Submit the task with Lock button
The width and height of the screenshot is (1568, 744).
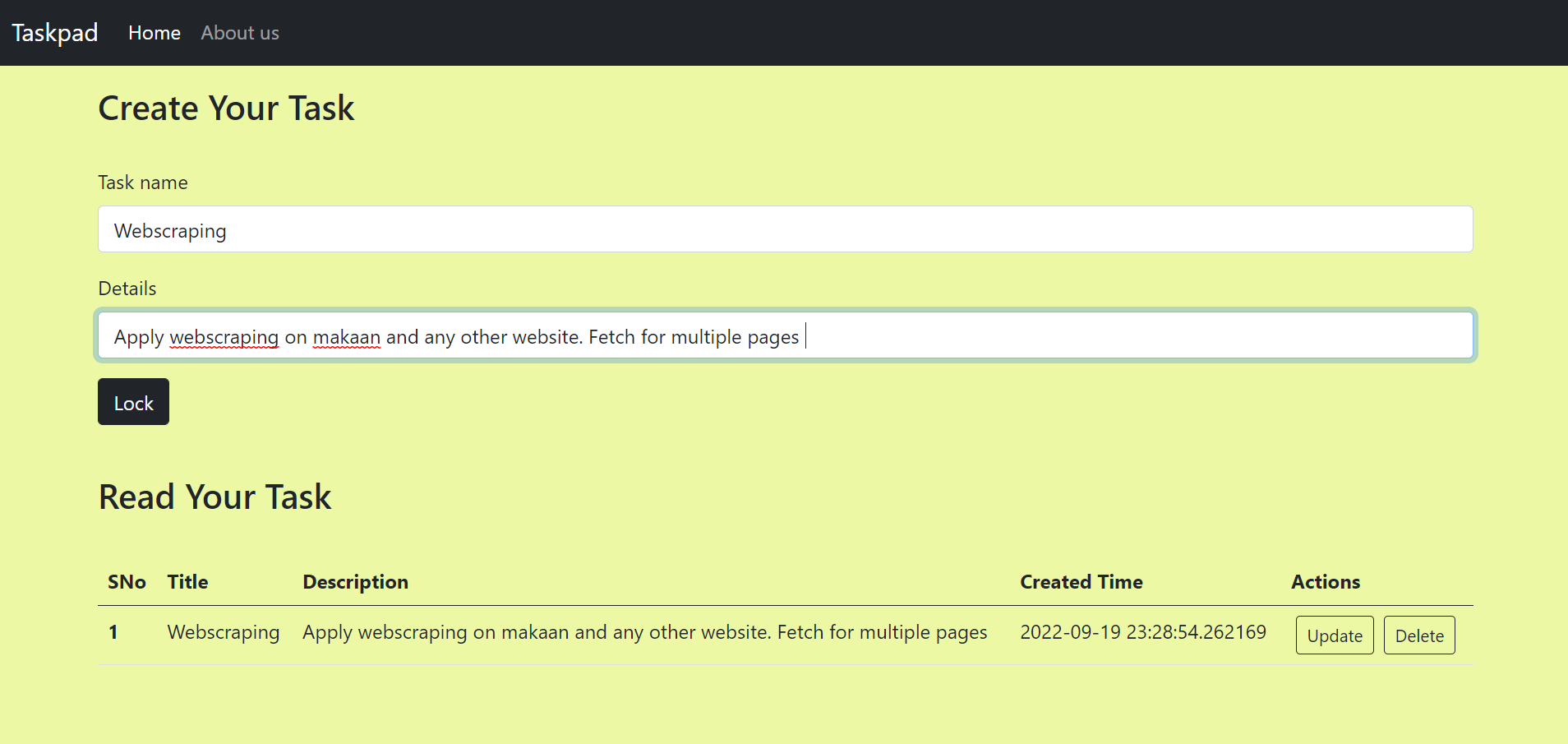coord(133,402)
